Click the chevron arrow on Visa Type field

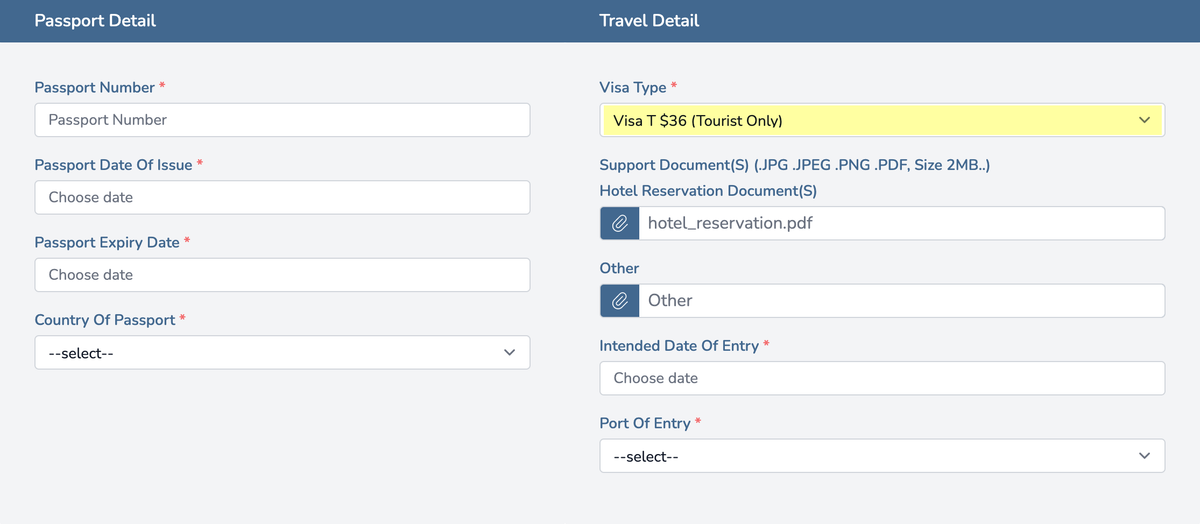tap(1145, 120)
